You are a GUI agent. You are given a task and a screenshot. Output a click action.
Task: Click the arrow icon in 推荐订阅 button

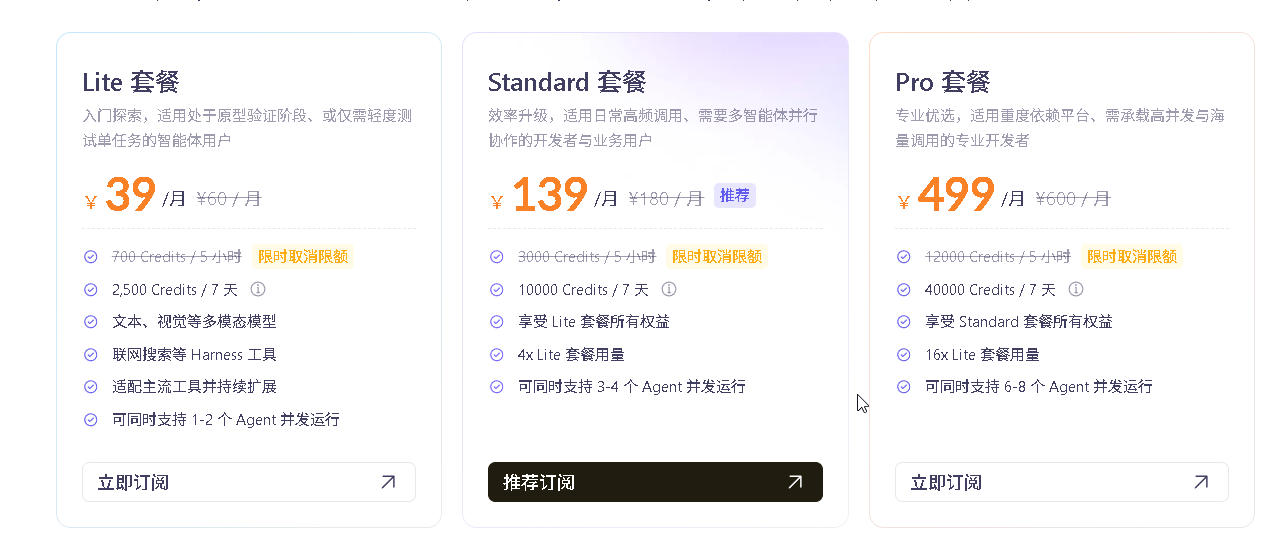coord(795,482)
